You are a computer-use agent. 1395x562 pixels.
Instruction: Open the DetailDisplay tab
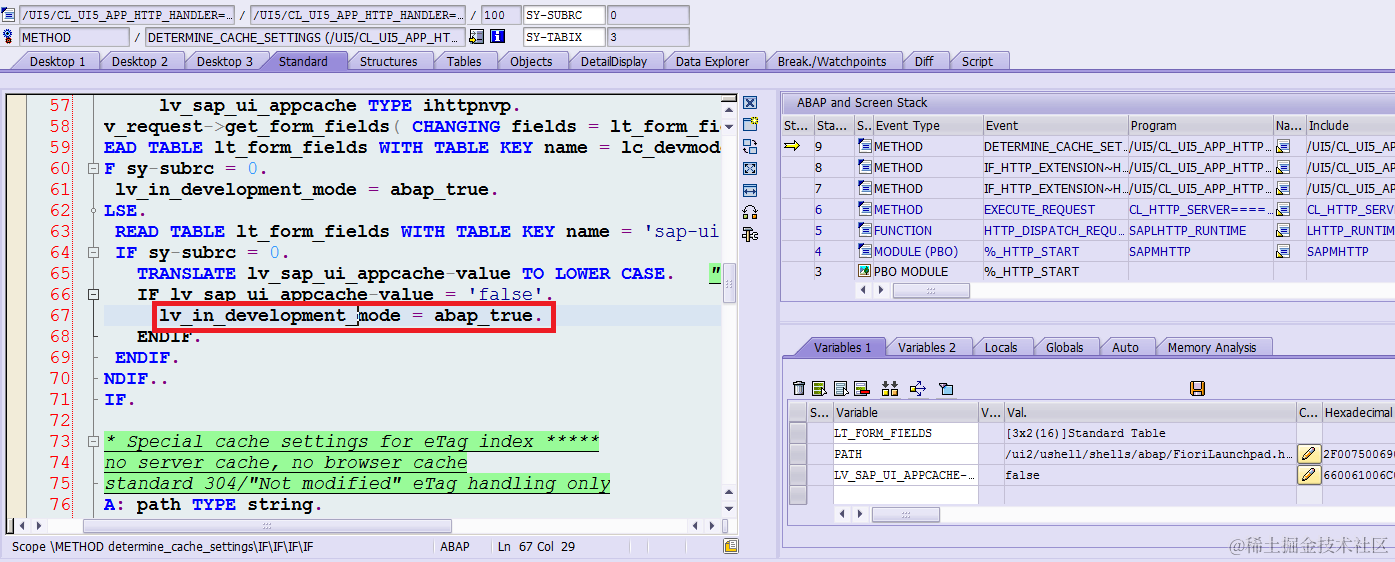point(614,61)
